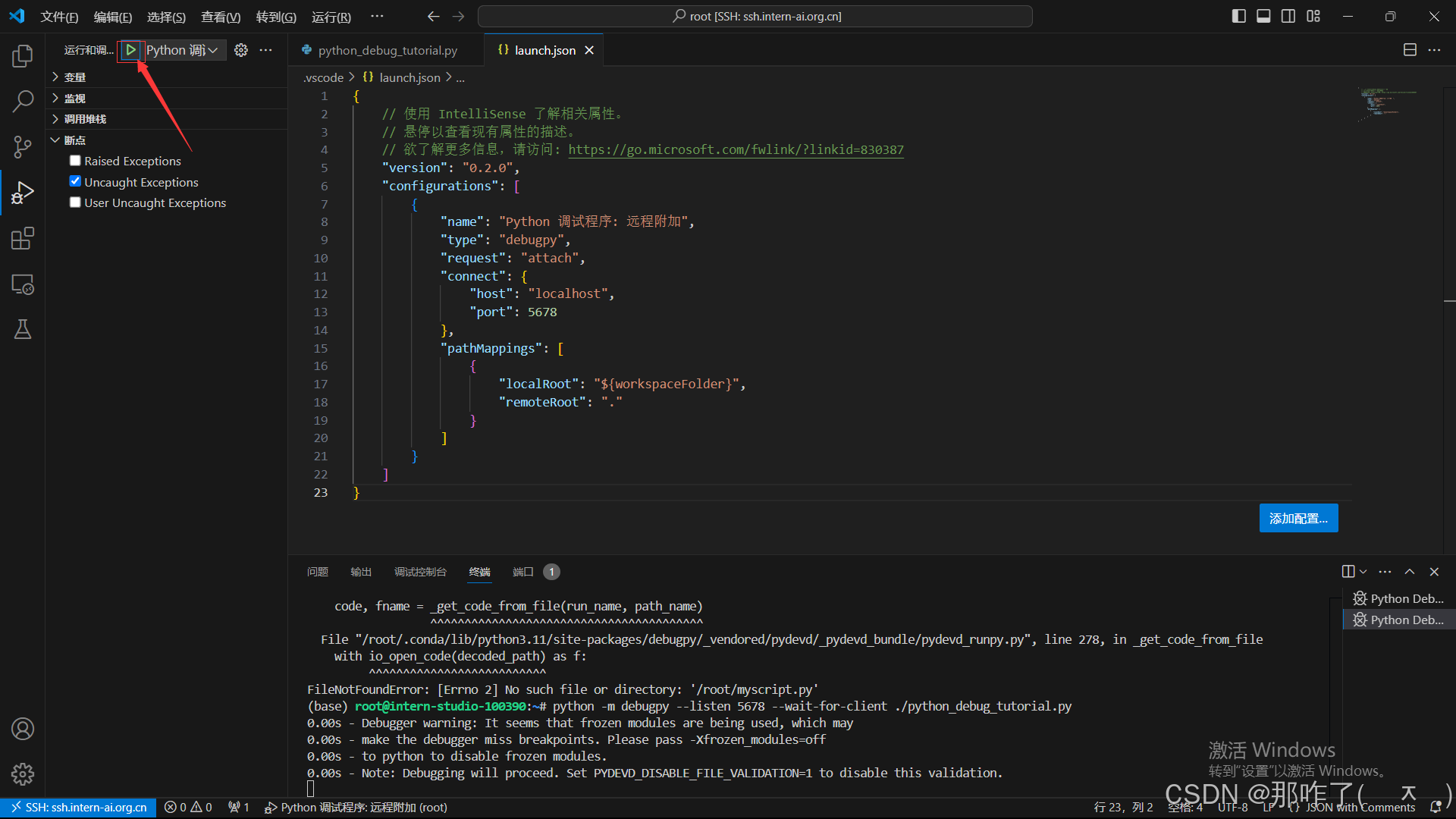The image size is (1456, 819).
Task: Disable the Uncaught Exceptions breakpoint
Action: tap(74, 180)
